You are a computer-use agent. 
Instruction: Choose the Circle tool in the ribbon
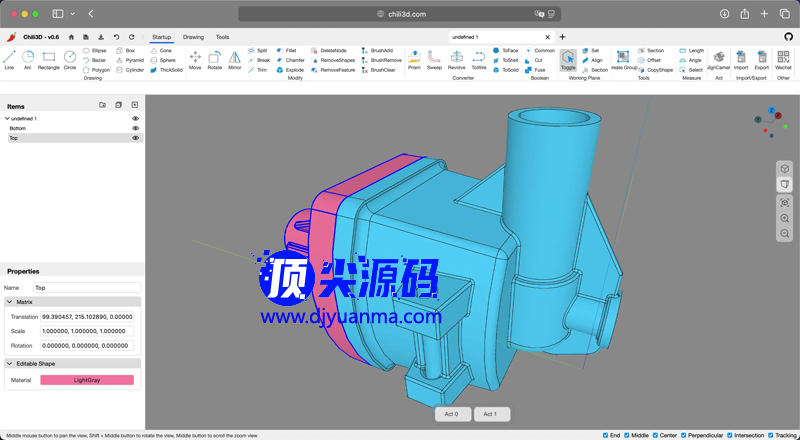(70, 58)
